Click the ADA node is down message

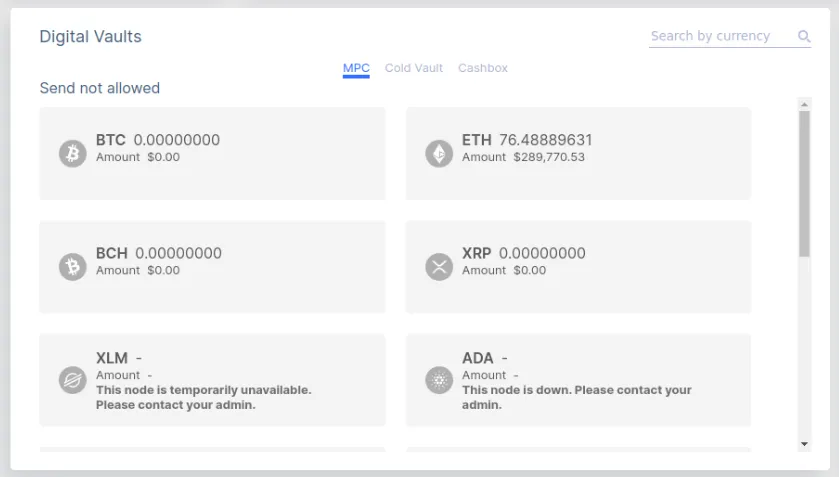tap(577, 397)
